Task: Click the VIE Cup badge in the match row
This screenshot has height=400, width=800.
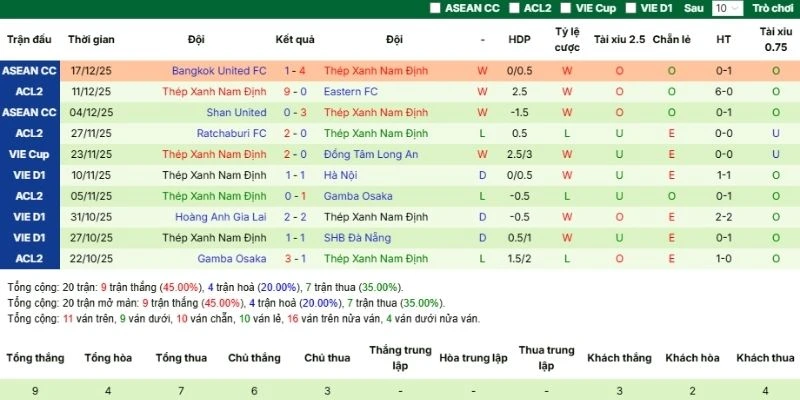Action: pos(29,155)
